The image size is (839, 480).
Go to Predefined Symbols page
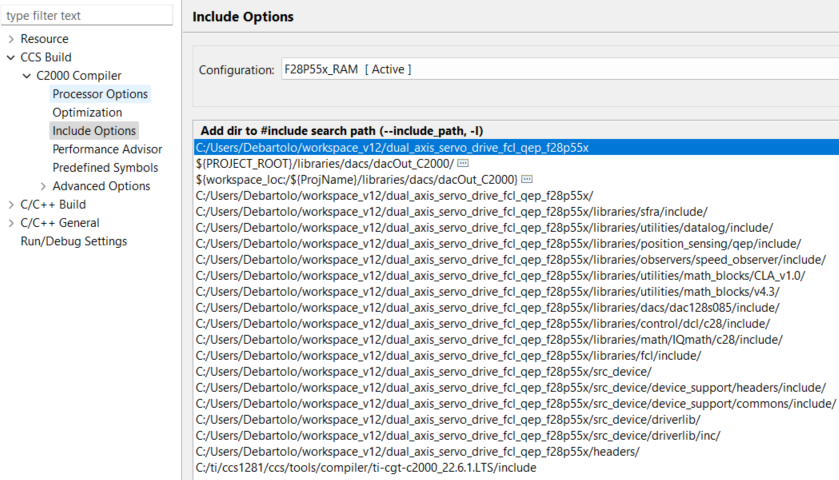tap(105, 168)
